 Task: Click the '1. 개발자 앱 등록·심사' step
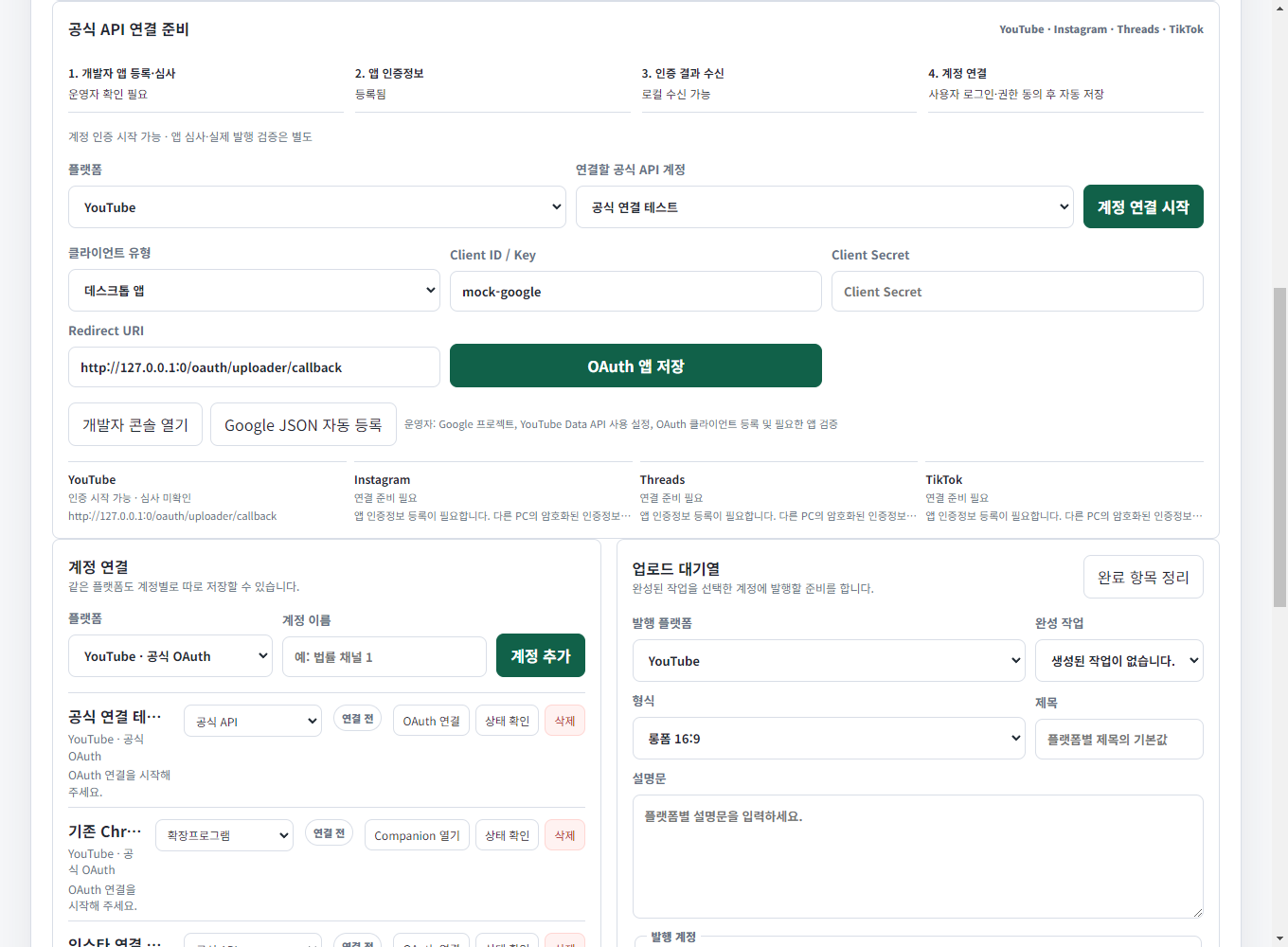point(121,73)
